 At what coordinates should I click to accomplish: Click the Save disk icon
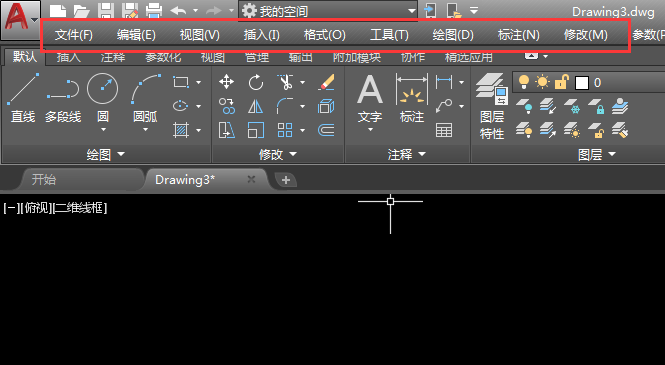[106, 11]
